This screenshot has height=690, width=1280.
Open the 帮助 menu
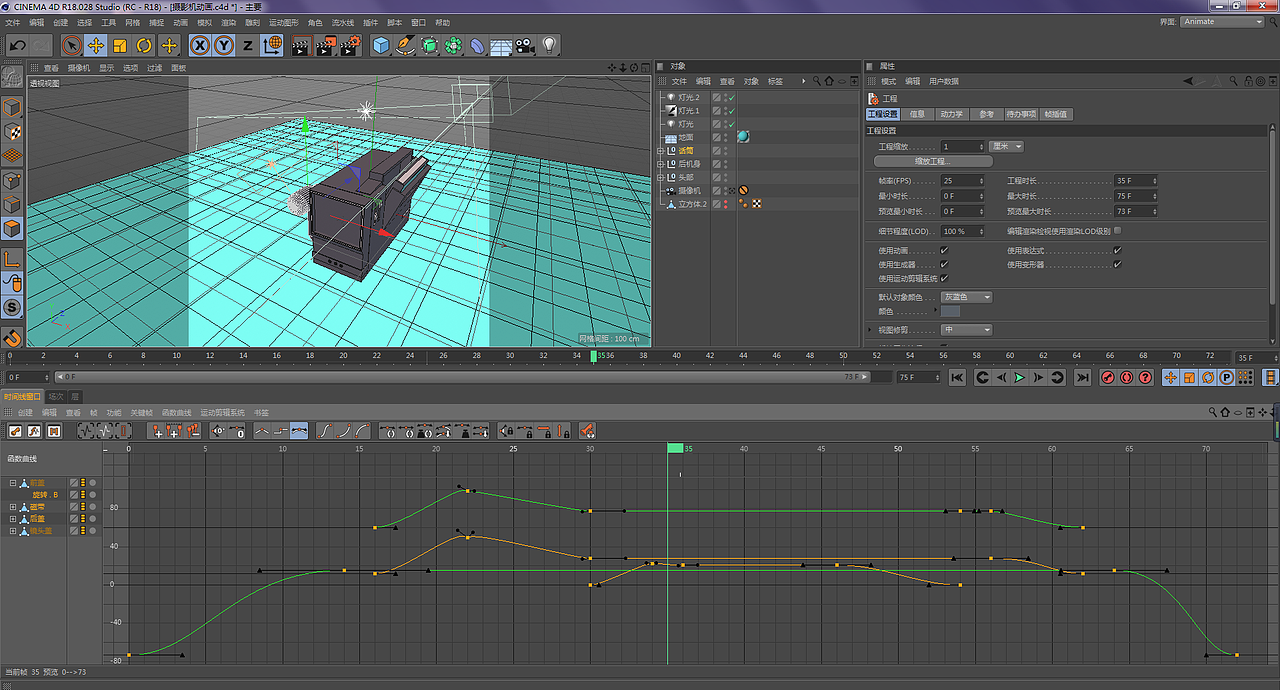click(443, 22)
